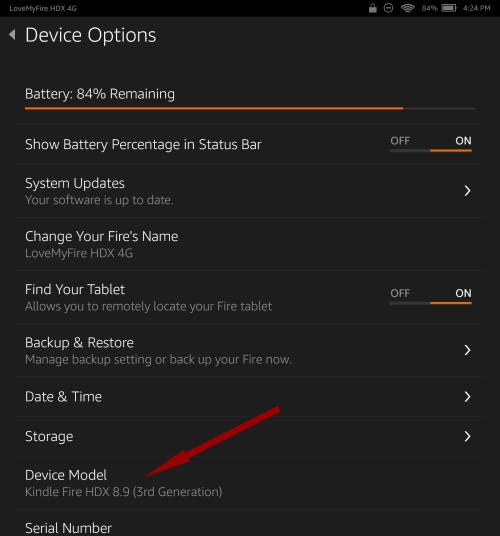
Task: Toggle Show Battery Percentage in Status Bar switch
Action: [x=431, y=144]
